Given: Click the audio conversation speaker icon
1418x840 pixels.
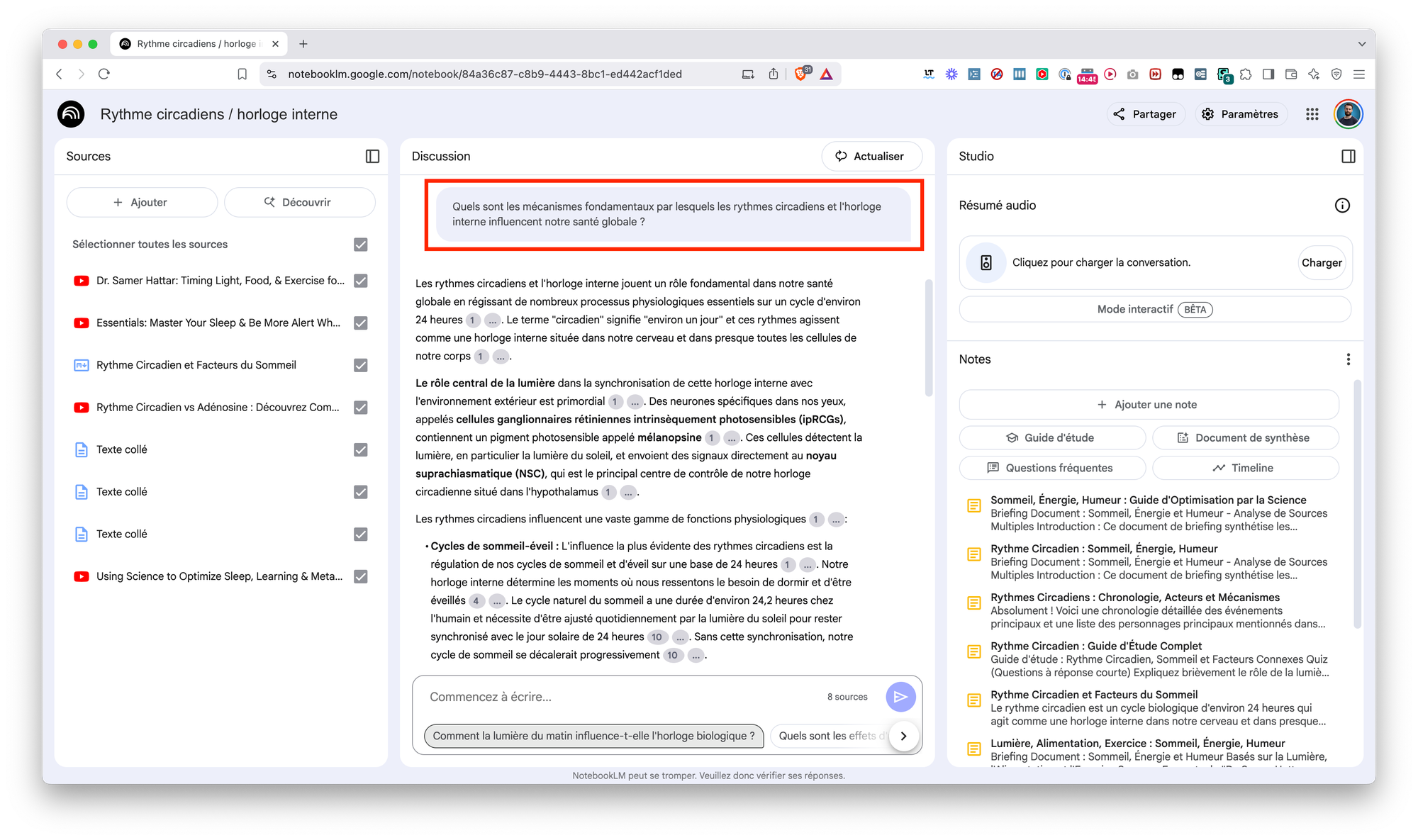Looking at the screenshot, I should 986,263.
